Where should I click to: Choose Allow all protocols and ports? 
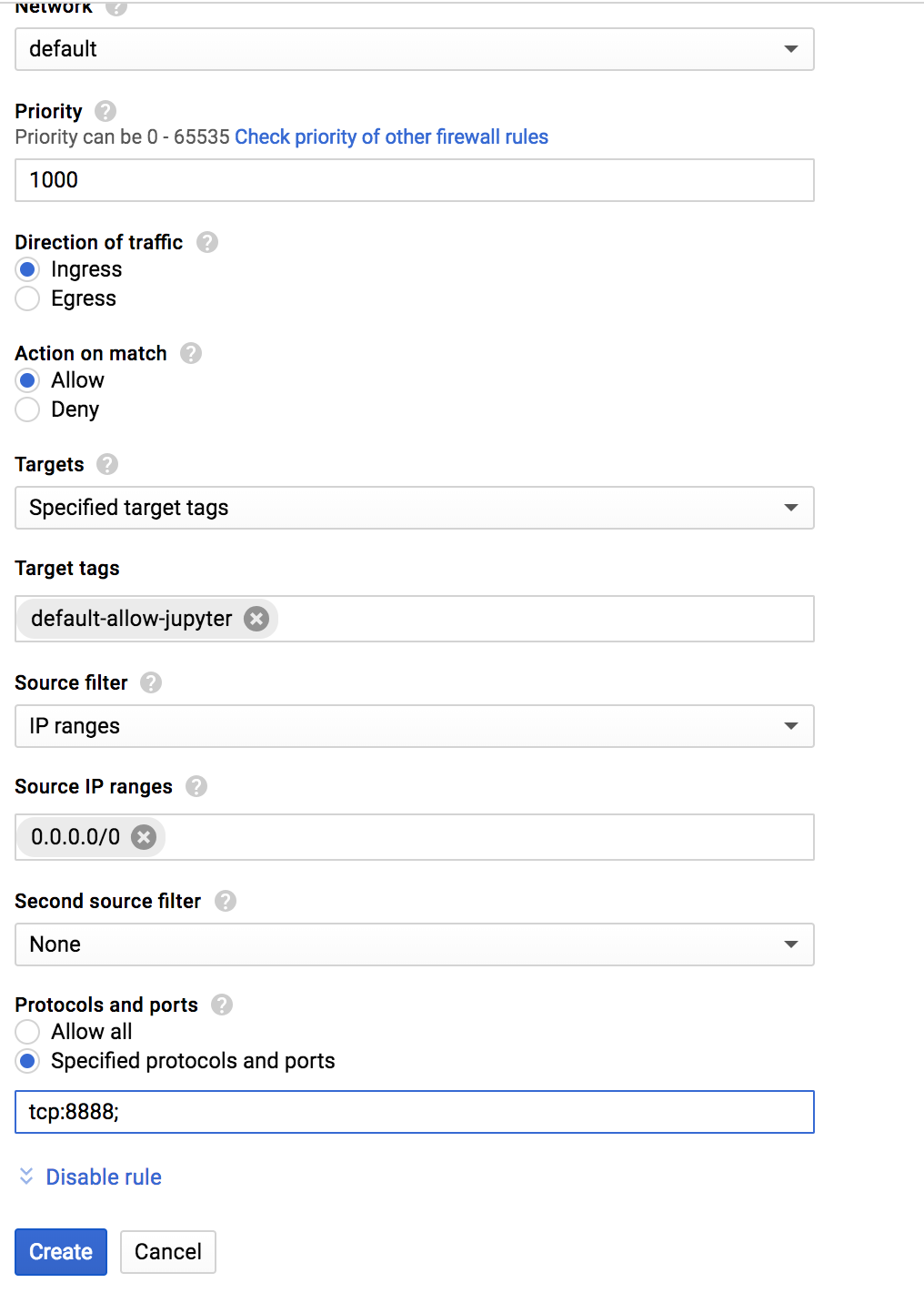[27, 1032]
